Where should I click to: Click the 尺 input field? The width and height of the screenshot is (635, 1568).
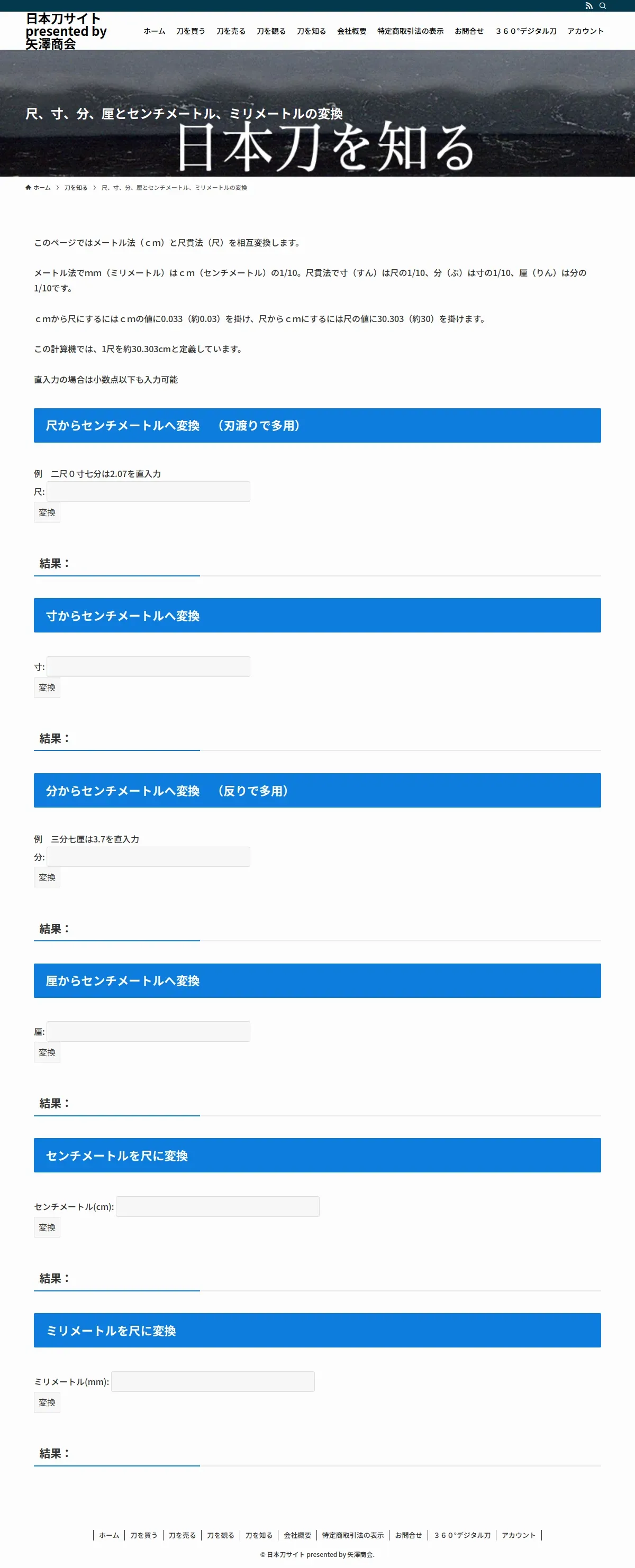pos(149,491)
